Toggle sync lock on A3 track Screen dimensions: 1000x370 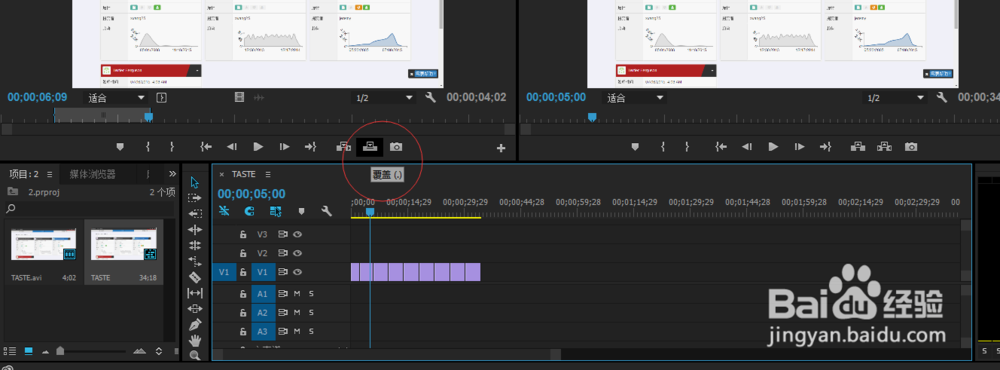pyautogui.click(x=283, y=332)
